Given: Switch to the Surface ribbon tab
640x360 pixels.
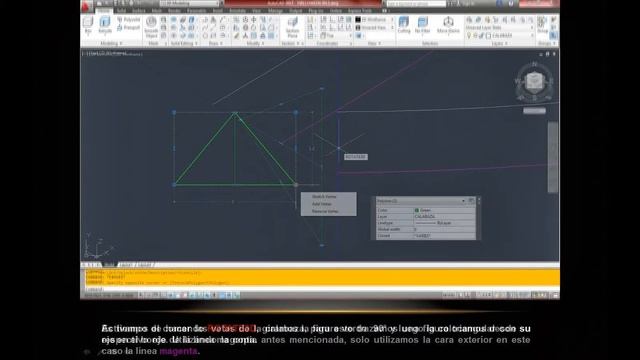Looking at the screenshot, I should tap(139, 11).
